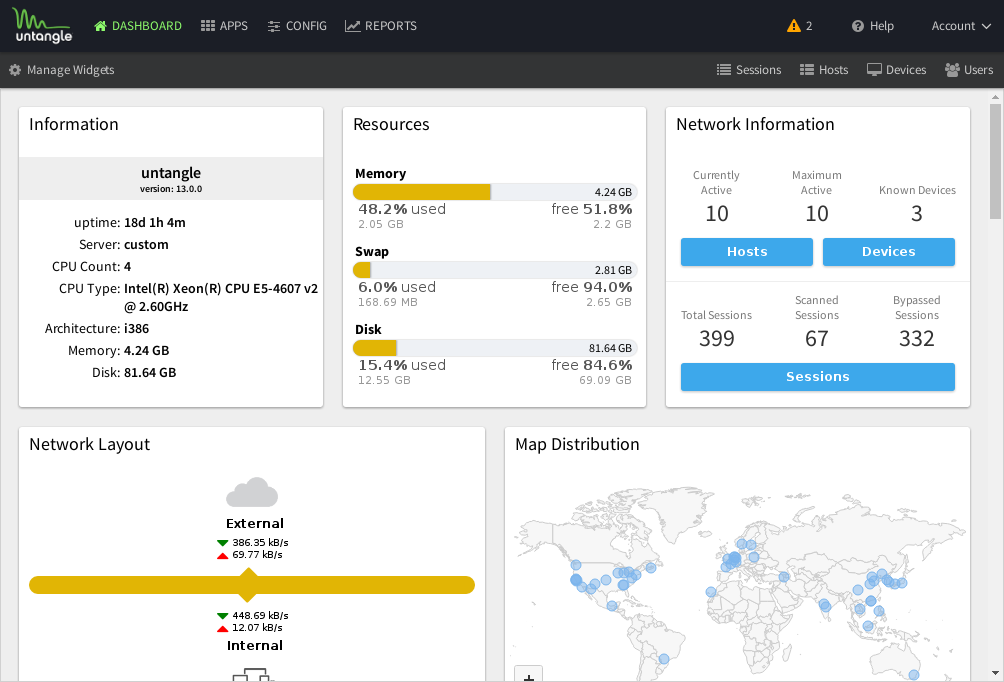1004x682 pixels.
Task: Click the "uptime: 18d 1h 4m" value
Action: pyautogui.click(x=154, y=222)
